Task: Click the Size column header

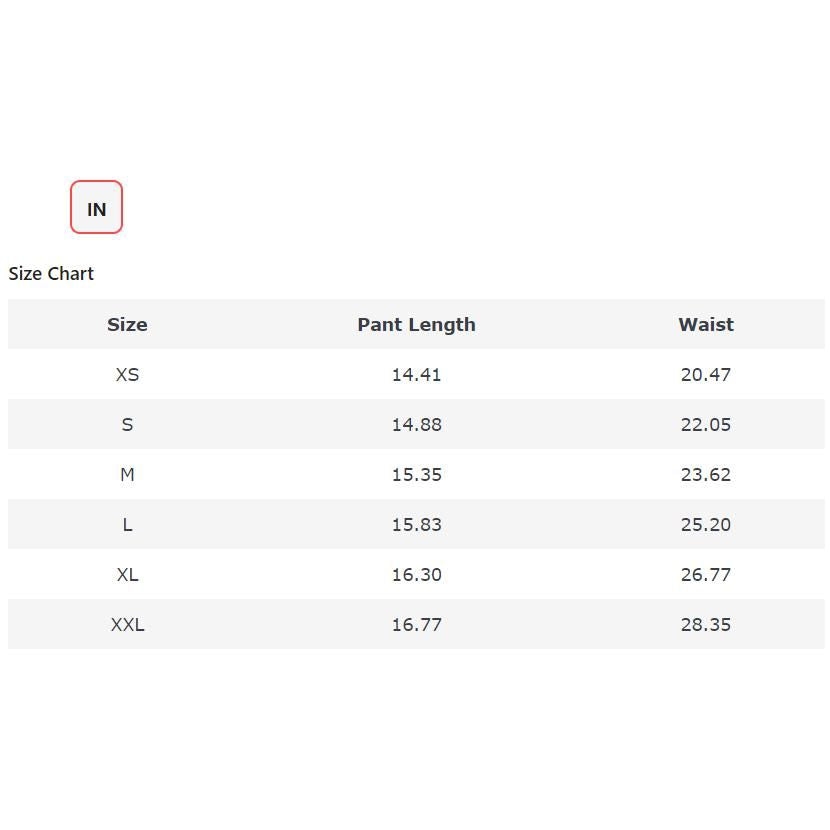Action: coord(127,325)
